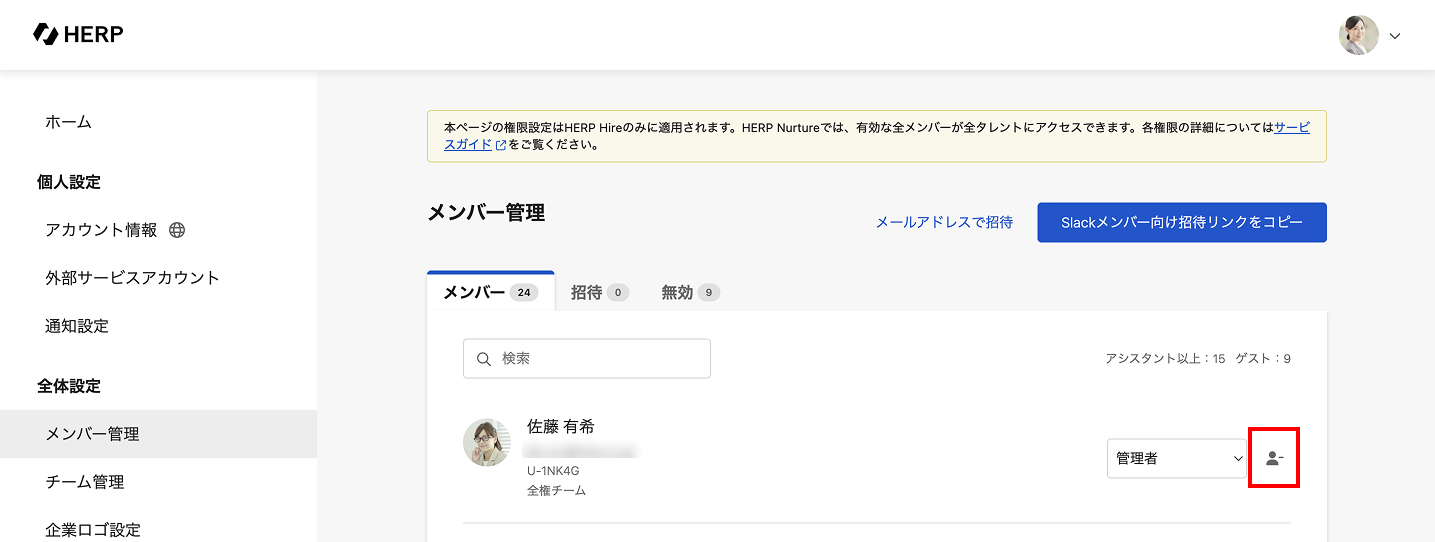The image size is (1435, 542).
Task: Click the HERP logo
Action: [x=78, y=34]
